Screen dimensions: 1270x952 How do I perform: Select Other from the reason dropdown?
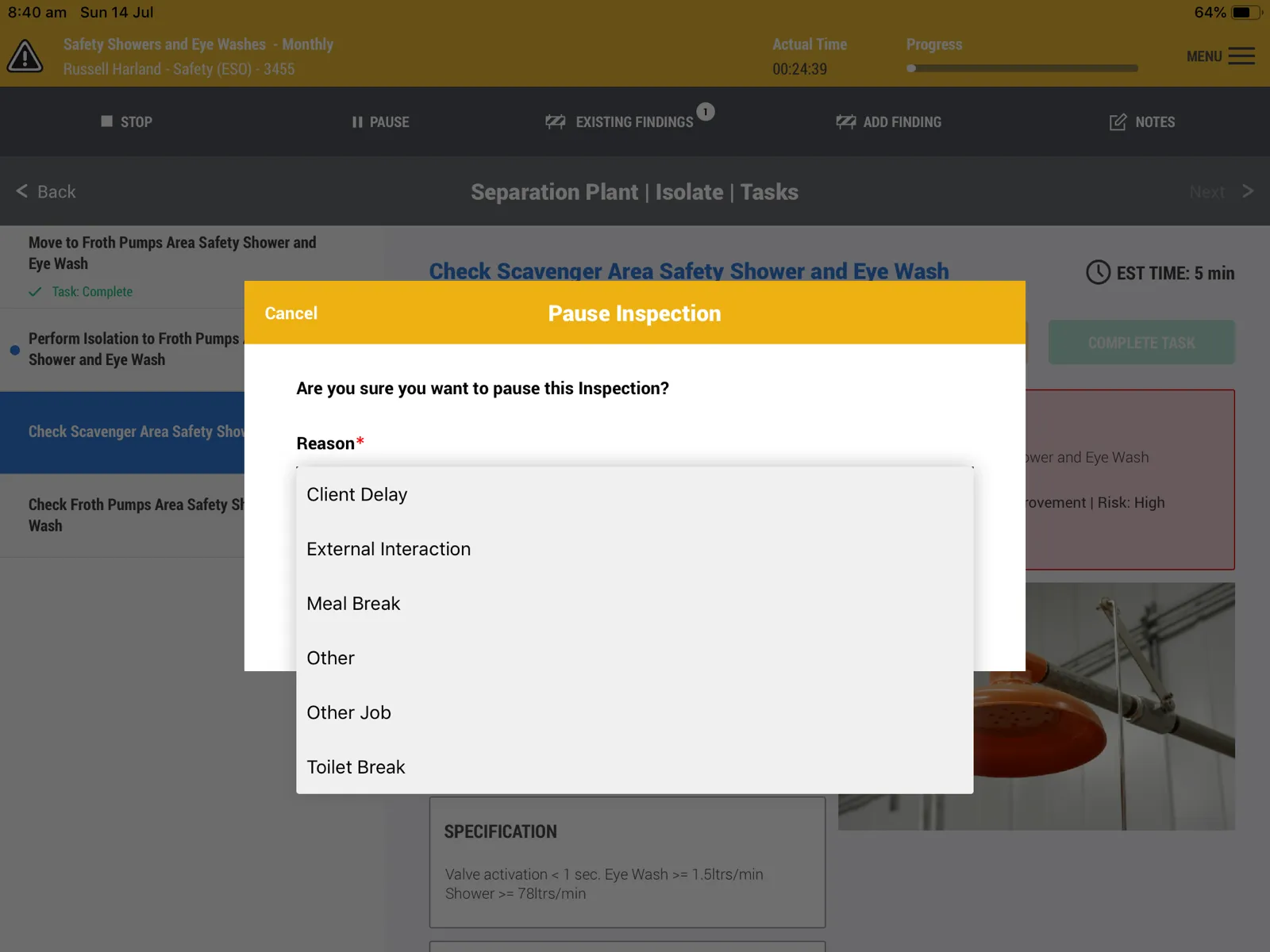[635, 658]
